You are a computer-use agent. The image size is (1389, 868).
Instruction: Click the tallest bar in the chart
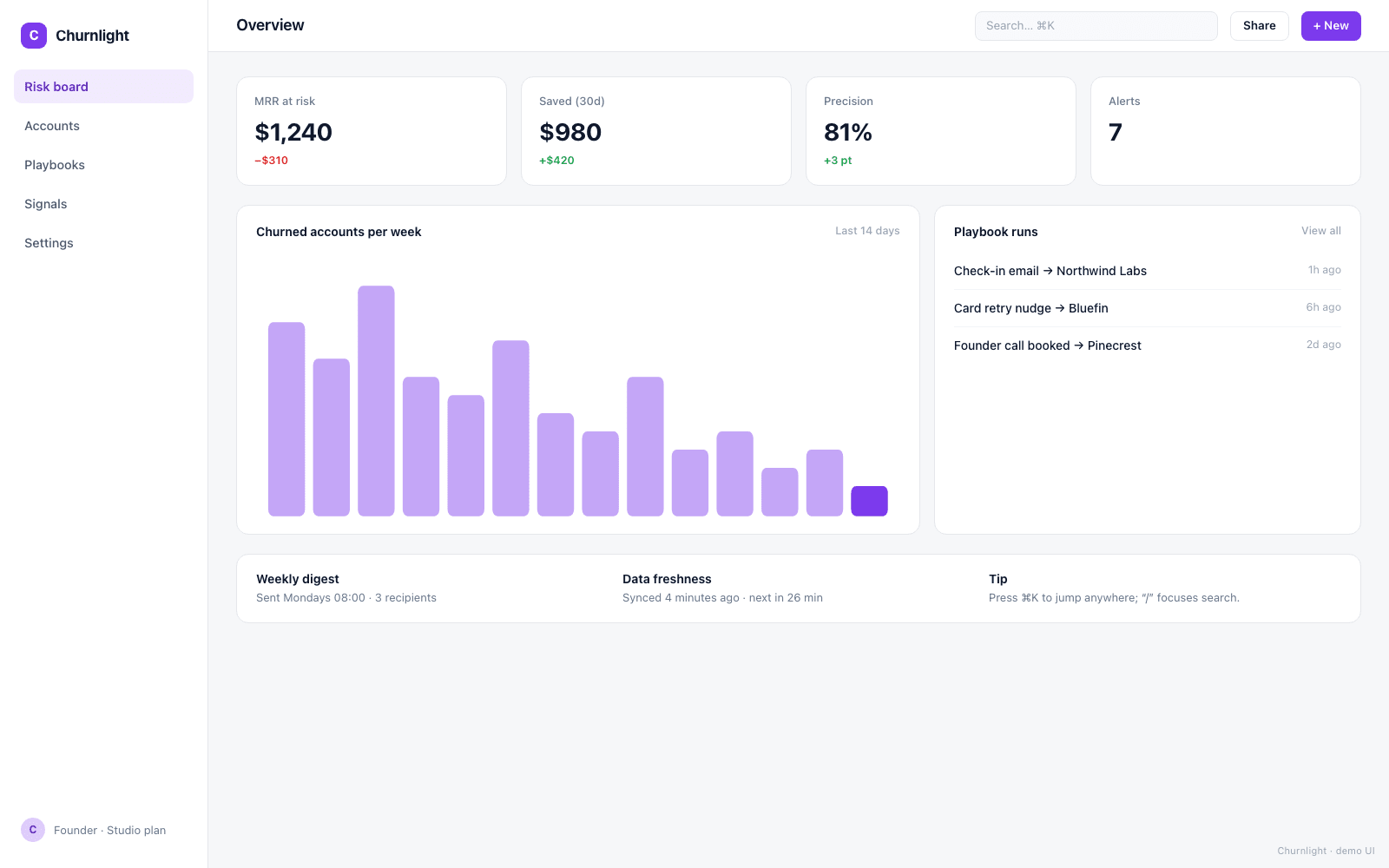pyautogui.click(x=376, y=401)
